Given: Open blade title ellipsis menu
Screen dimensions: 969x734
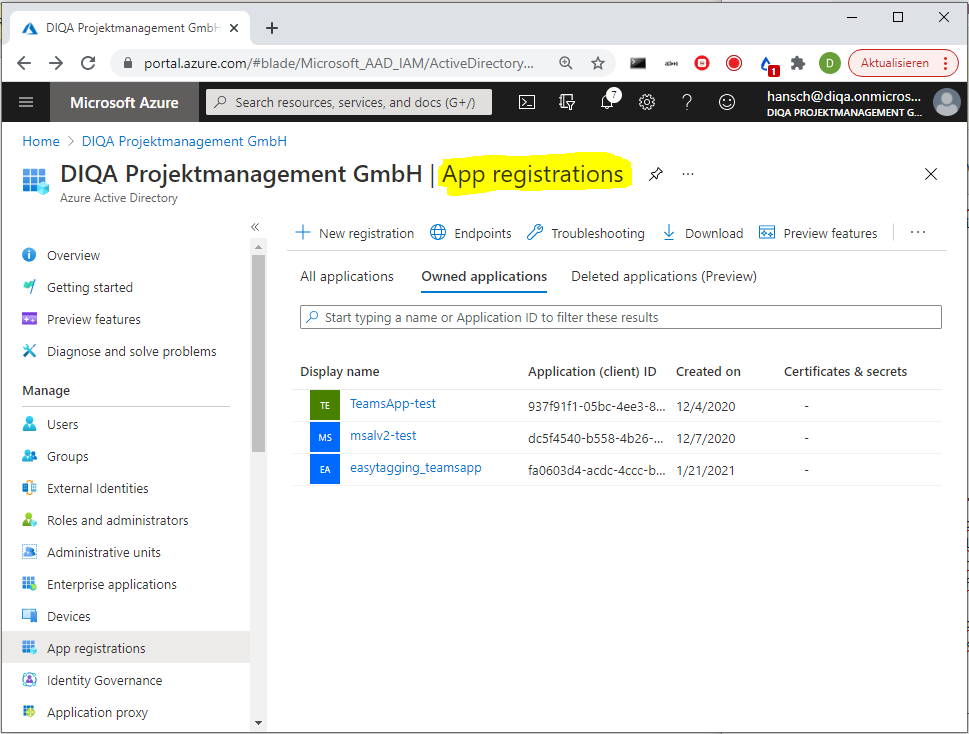Looking at the screenshot, I should click(x=688, y=174).
